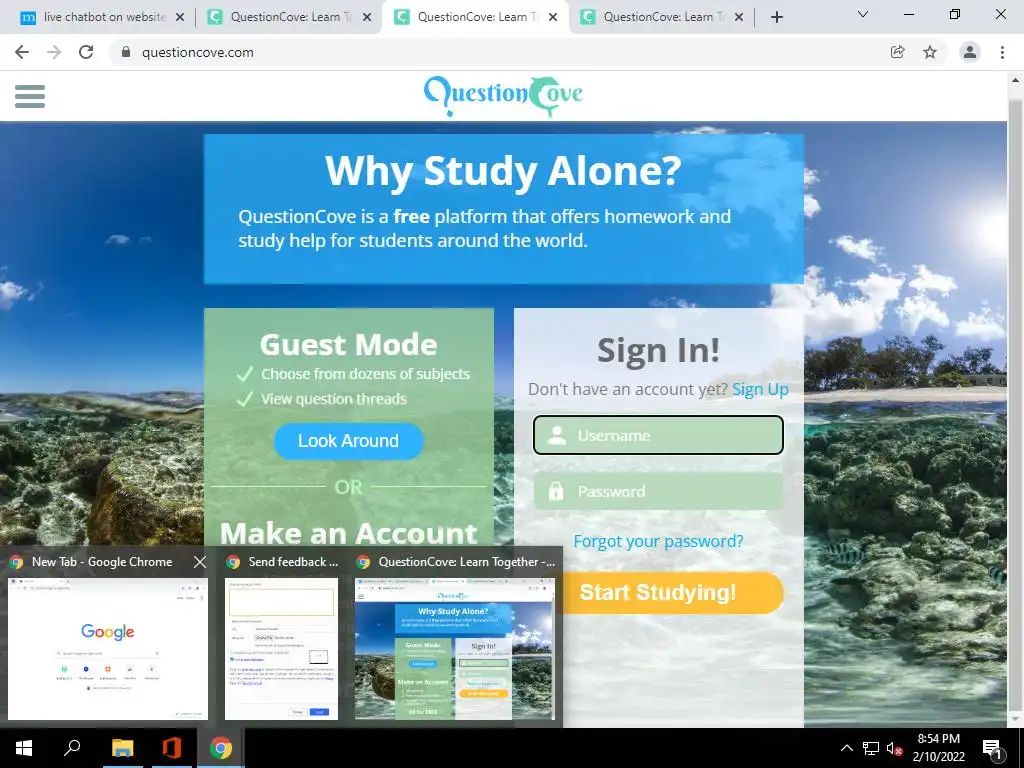Viewport: 1024px width, 768px height.
Task: Open the notification center icon
Action: pyautogui.click(x=993, y=749)
